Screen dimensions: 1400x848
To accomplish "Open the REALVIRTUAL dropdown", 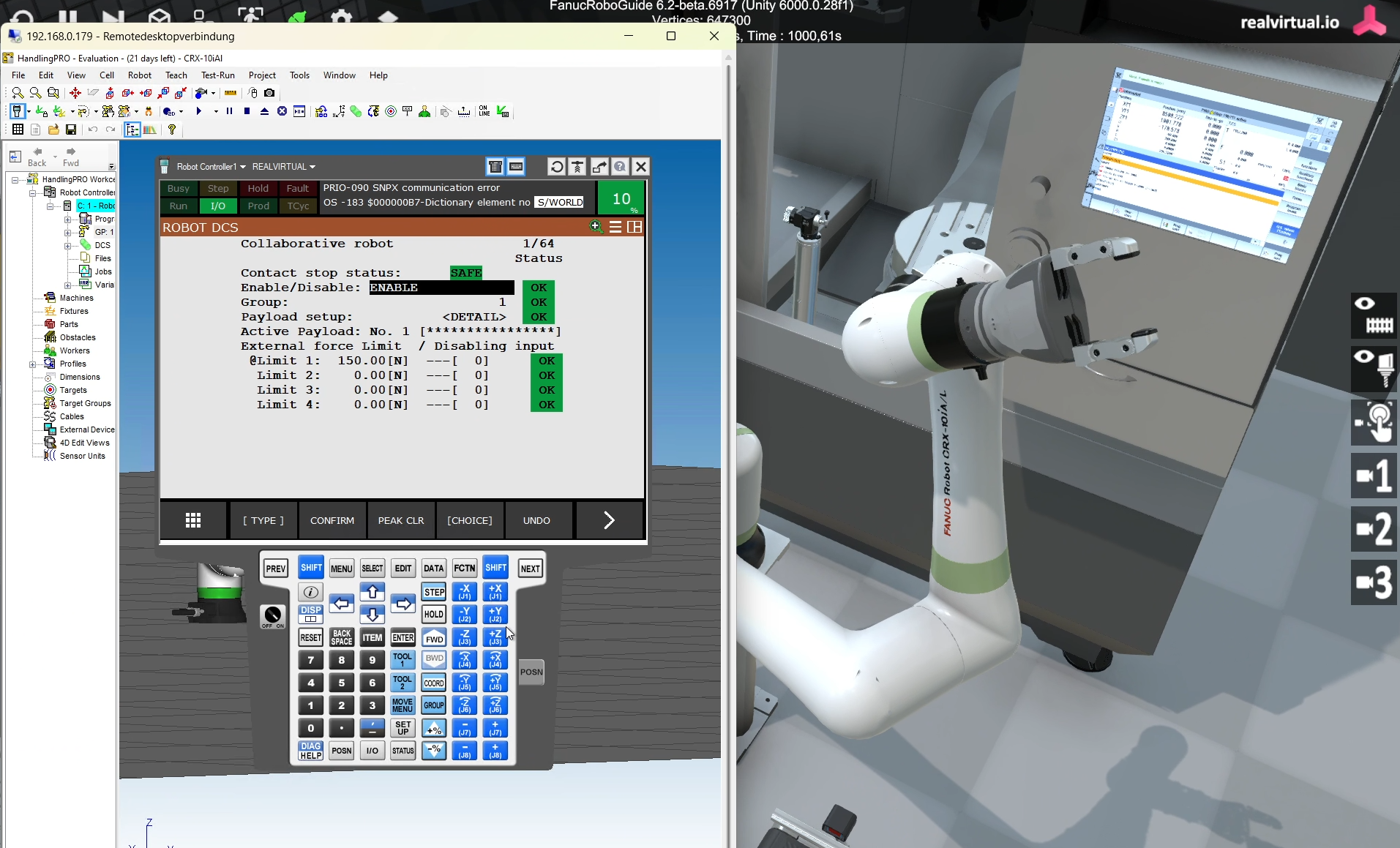I will click(284, 167).
